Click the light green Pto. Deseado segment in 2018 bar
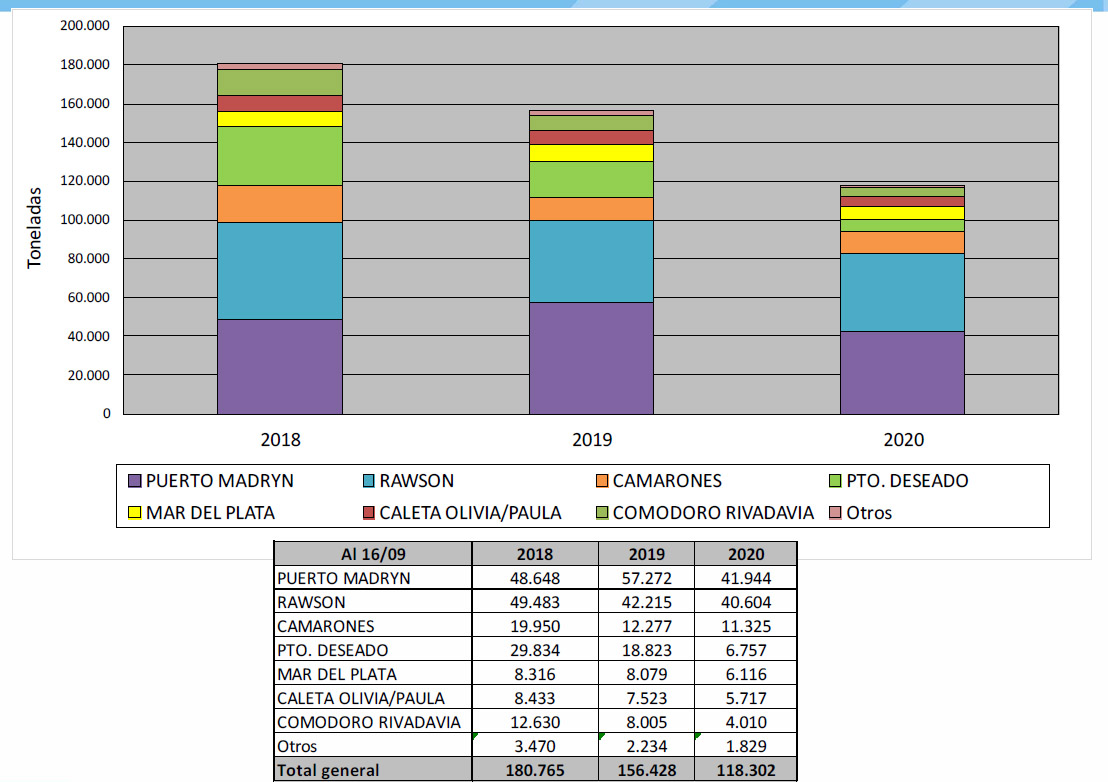Viewport: 1108px width, 782px height. [280, 156]
